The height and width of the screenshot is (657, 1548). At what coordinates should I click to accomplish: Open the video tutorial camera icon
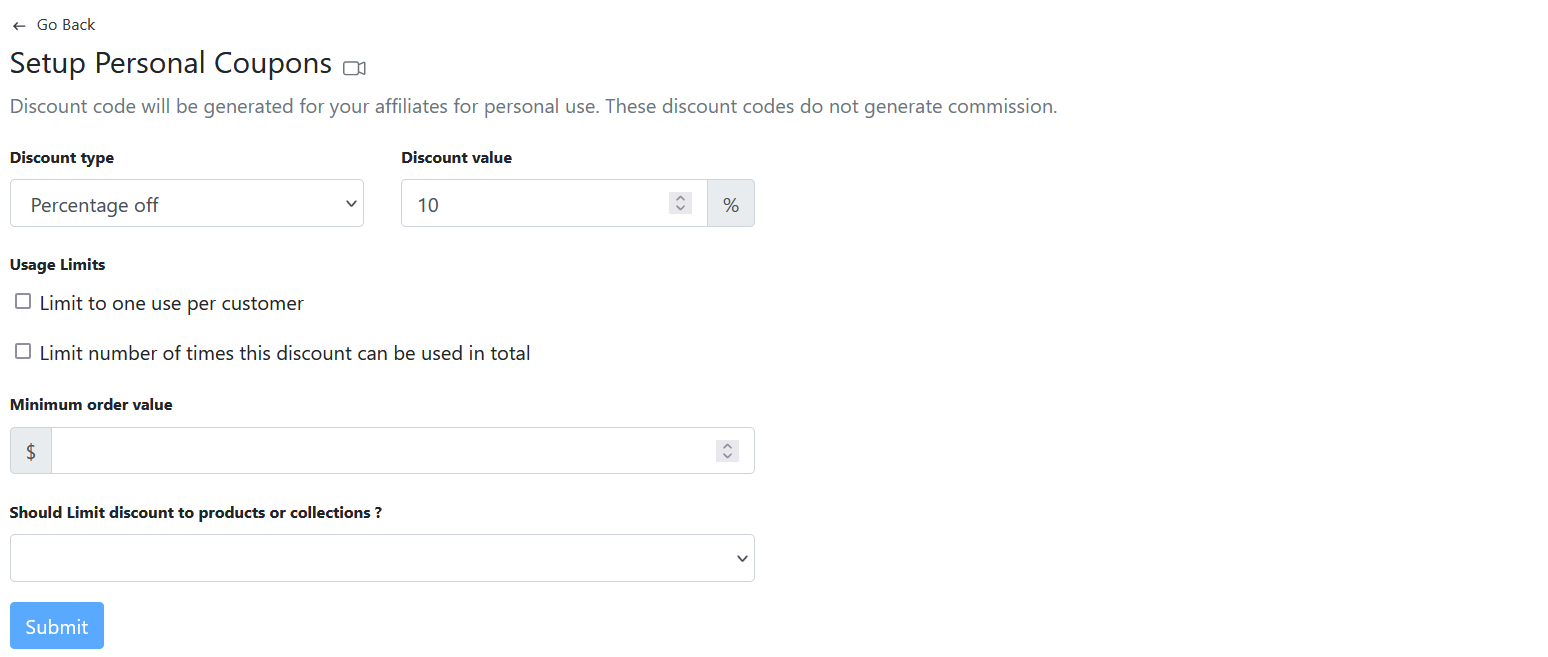click(354, 68)
